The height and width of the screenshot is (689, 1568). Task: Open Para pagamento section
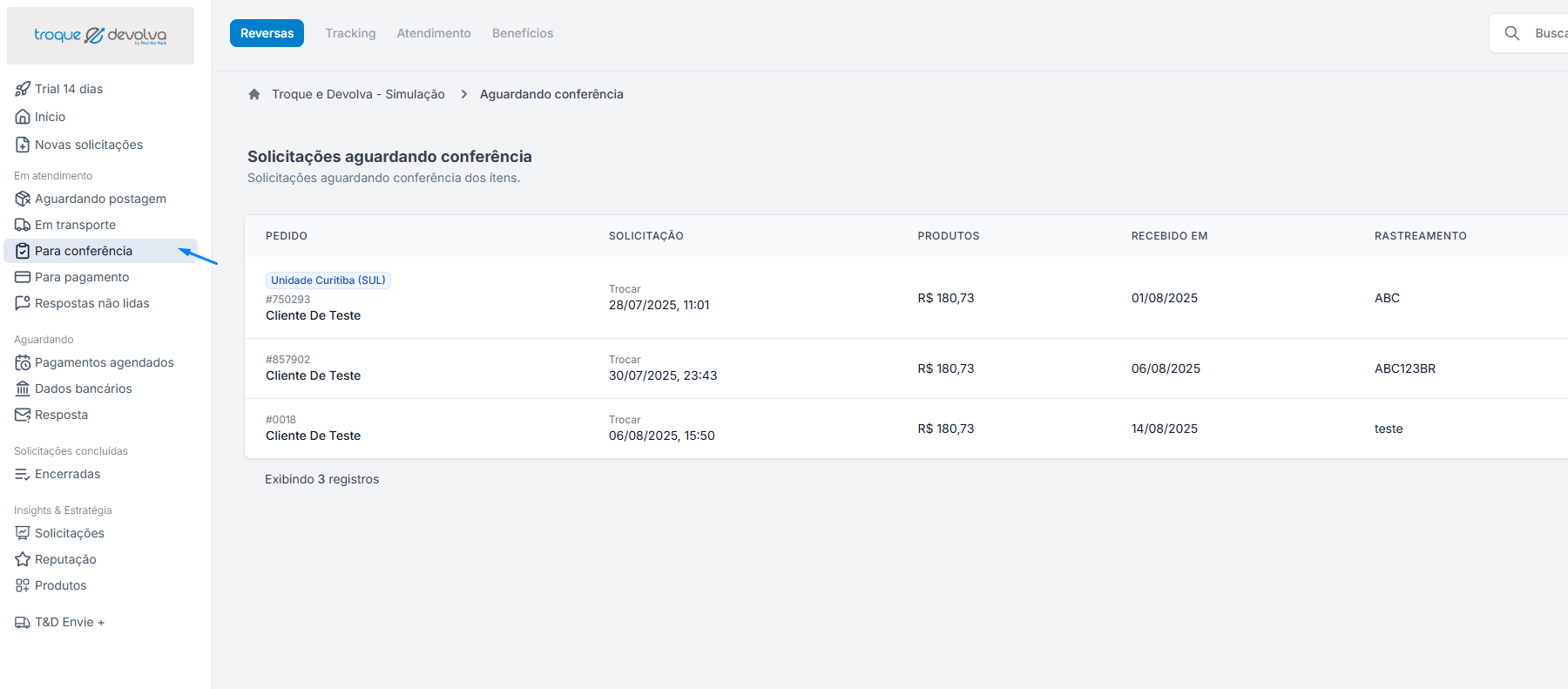pyautogui.click(x=82, y=277)
